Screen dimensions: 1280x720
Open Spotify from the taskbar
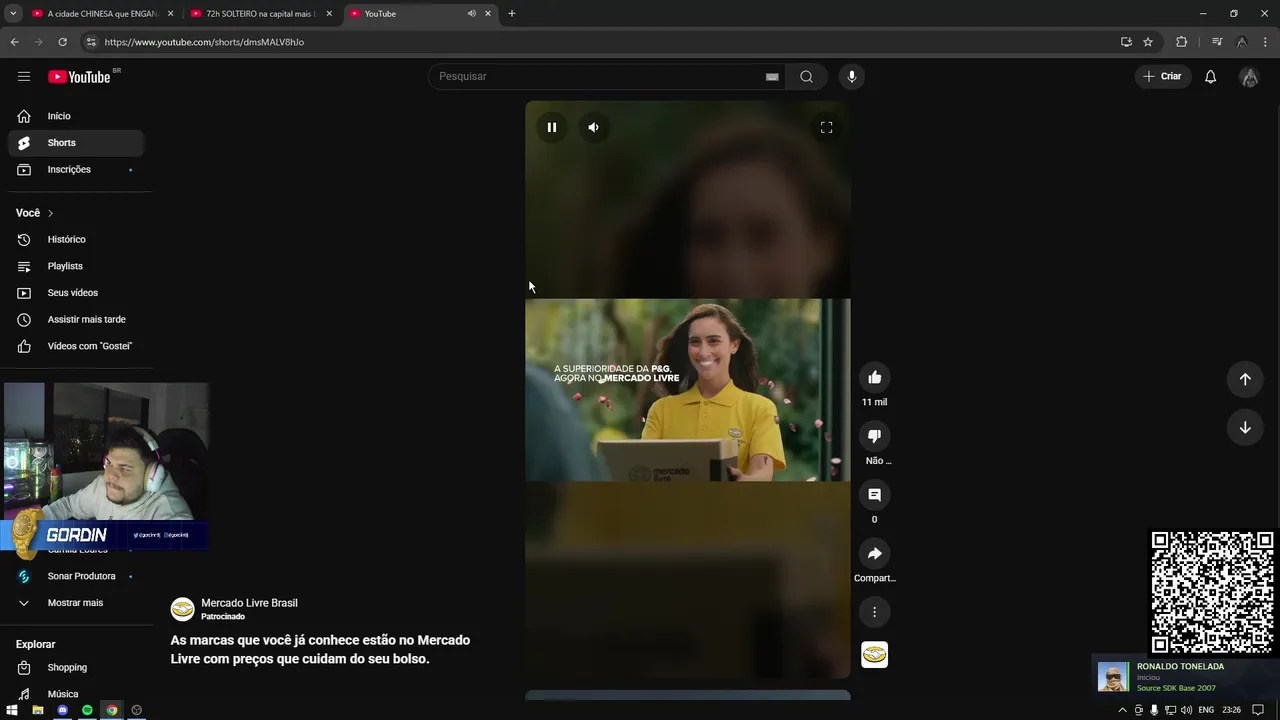click(x=87, y=710)
